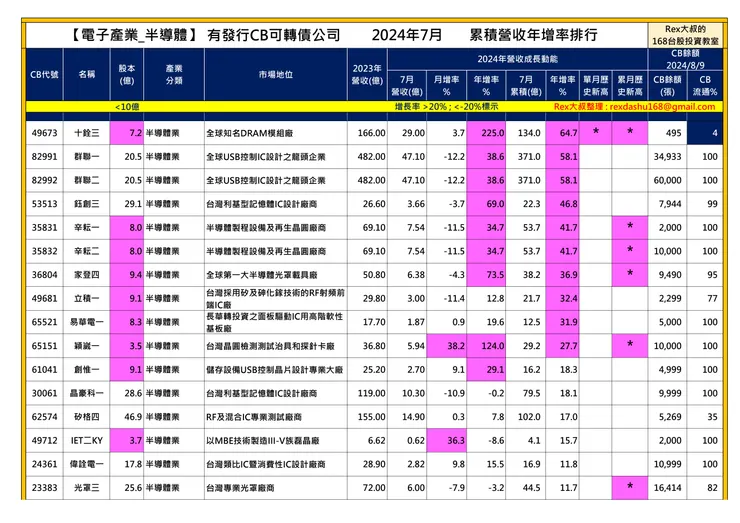Select the name cell IET二KY
This screenshot has height=523, width=740.
coord(87,440)
